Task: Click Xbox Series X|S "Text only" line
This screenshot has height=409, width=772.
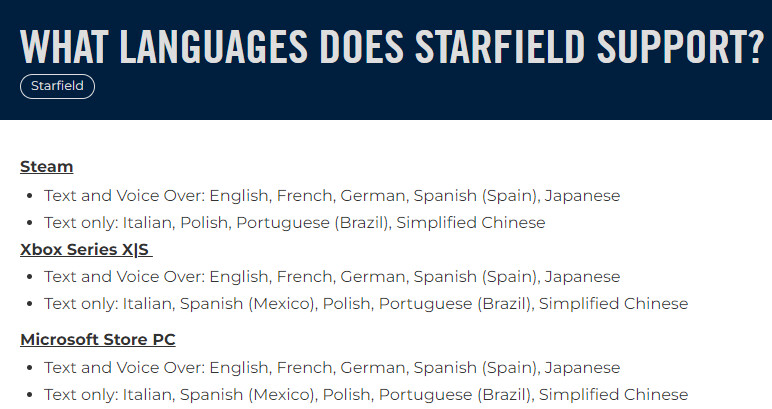Action: click(366, 303)
